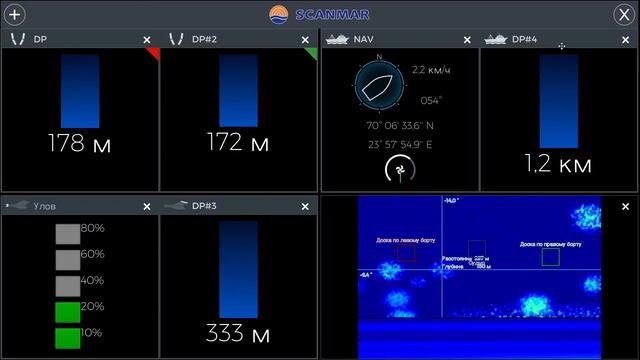The image size is (640, 360).
Task: Click longitude 23° 57' 54.9" E
Action: pos(400,144)
